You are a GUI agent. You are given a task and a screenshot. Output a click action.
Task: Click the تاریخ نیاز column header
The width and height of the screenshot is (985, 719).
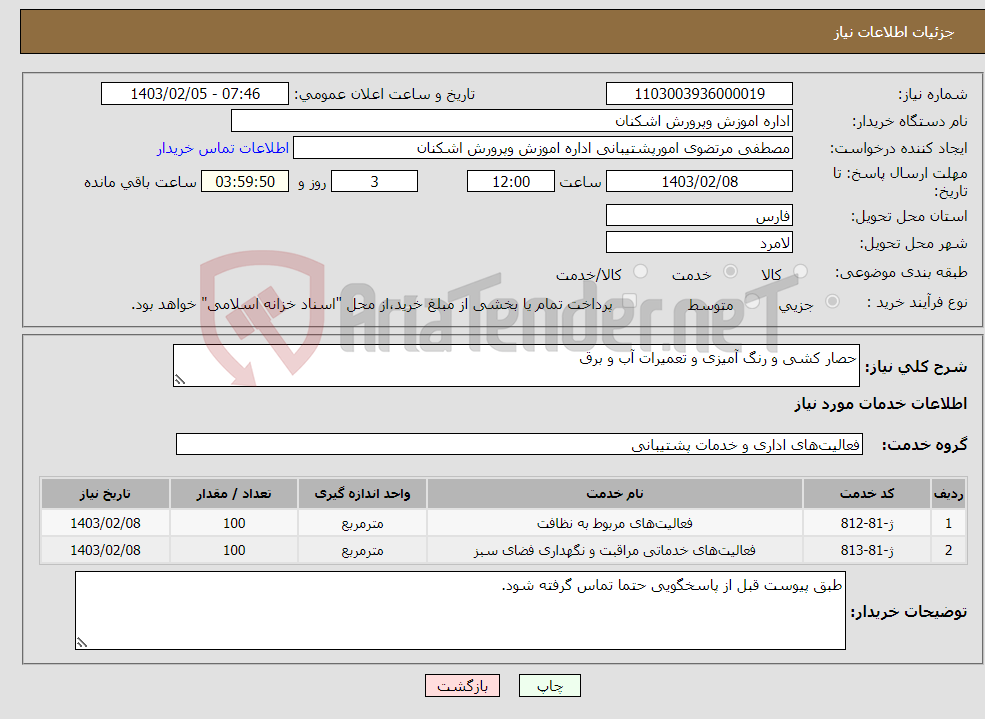point(105,494)
